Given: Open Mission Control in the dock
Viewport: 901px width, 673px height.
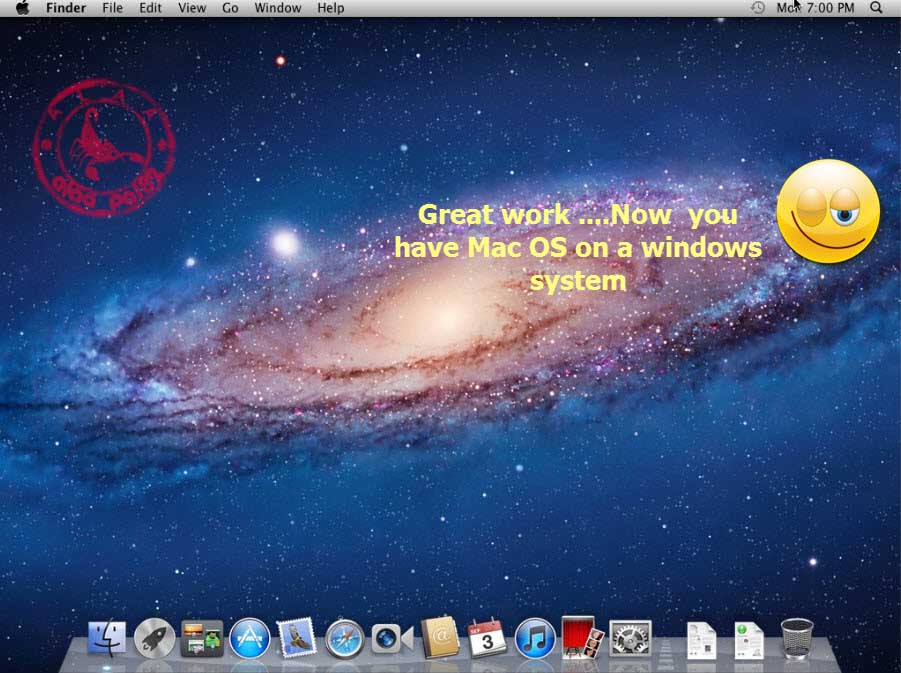Looking at the screenshot, I should [x=202, y=639].
